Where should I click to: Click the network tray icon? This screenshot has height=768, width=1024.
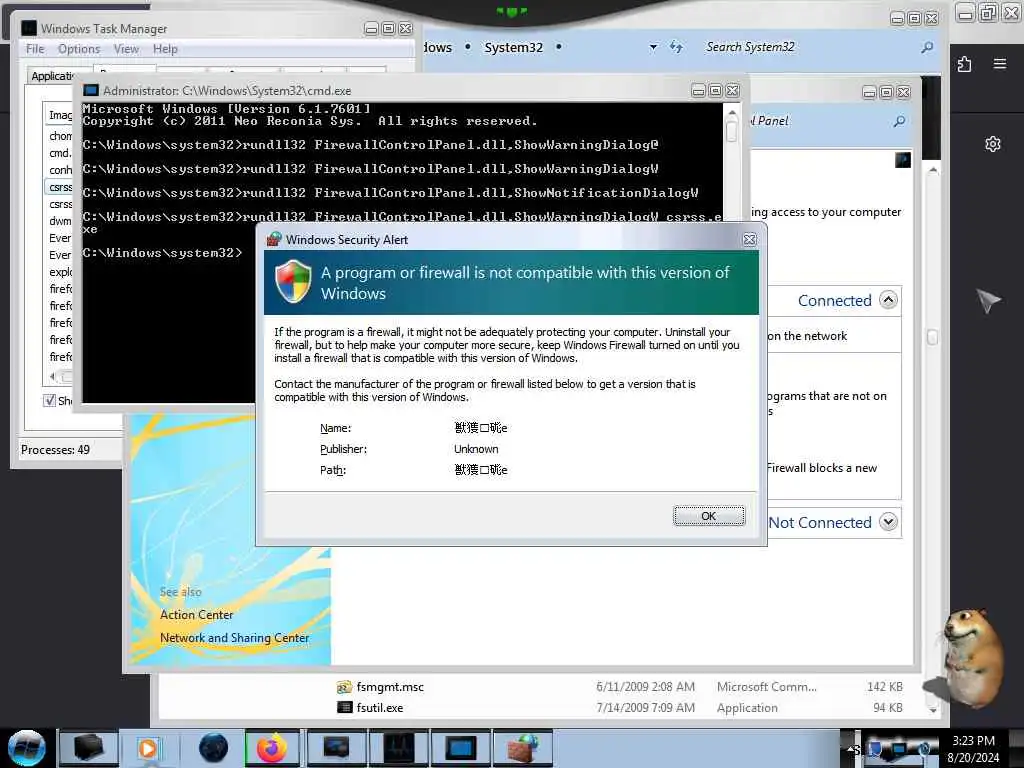click(x=899, y=748)
